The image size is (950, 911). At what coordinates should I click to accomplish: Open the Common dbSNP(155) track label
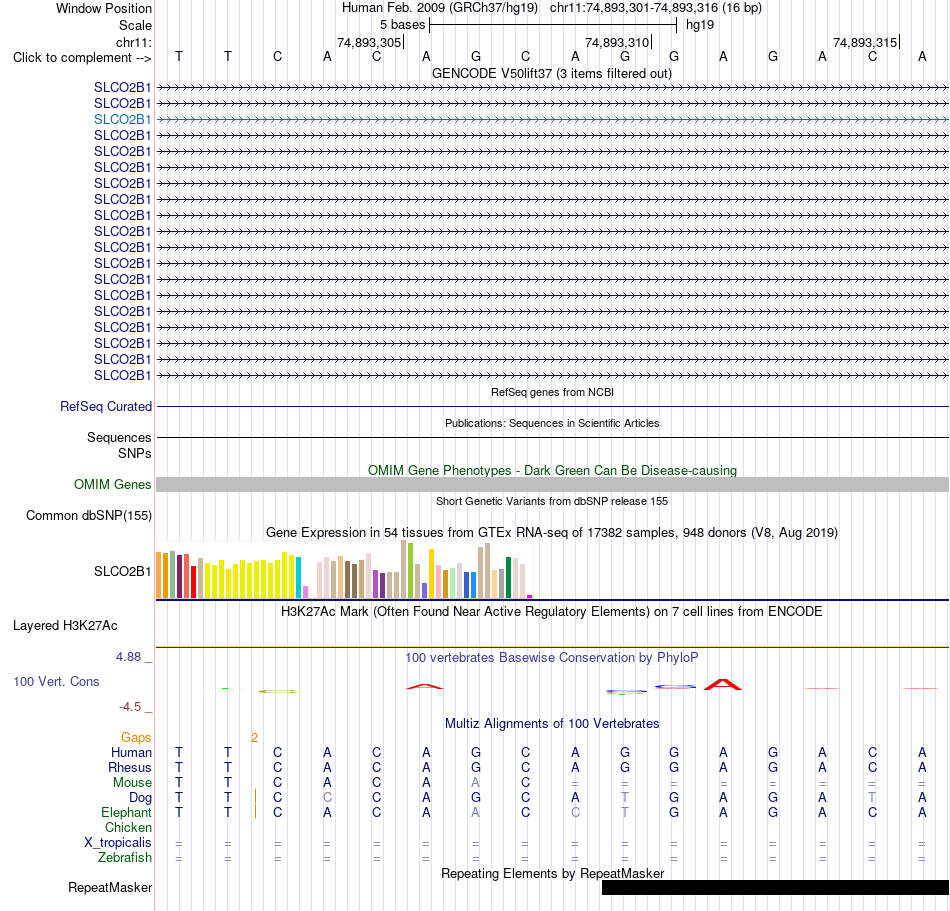coord(88,515)
